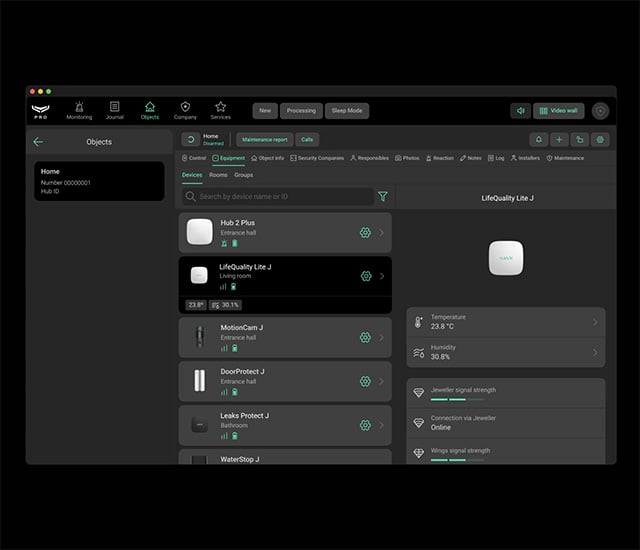This screenshot has height=550, width=640.
Task: Expand MotionCam J chevron
Action: (382, 337)
